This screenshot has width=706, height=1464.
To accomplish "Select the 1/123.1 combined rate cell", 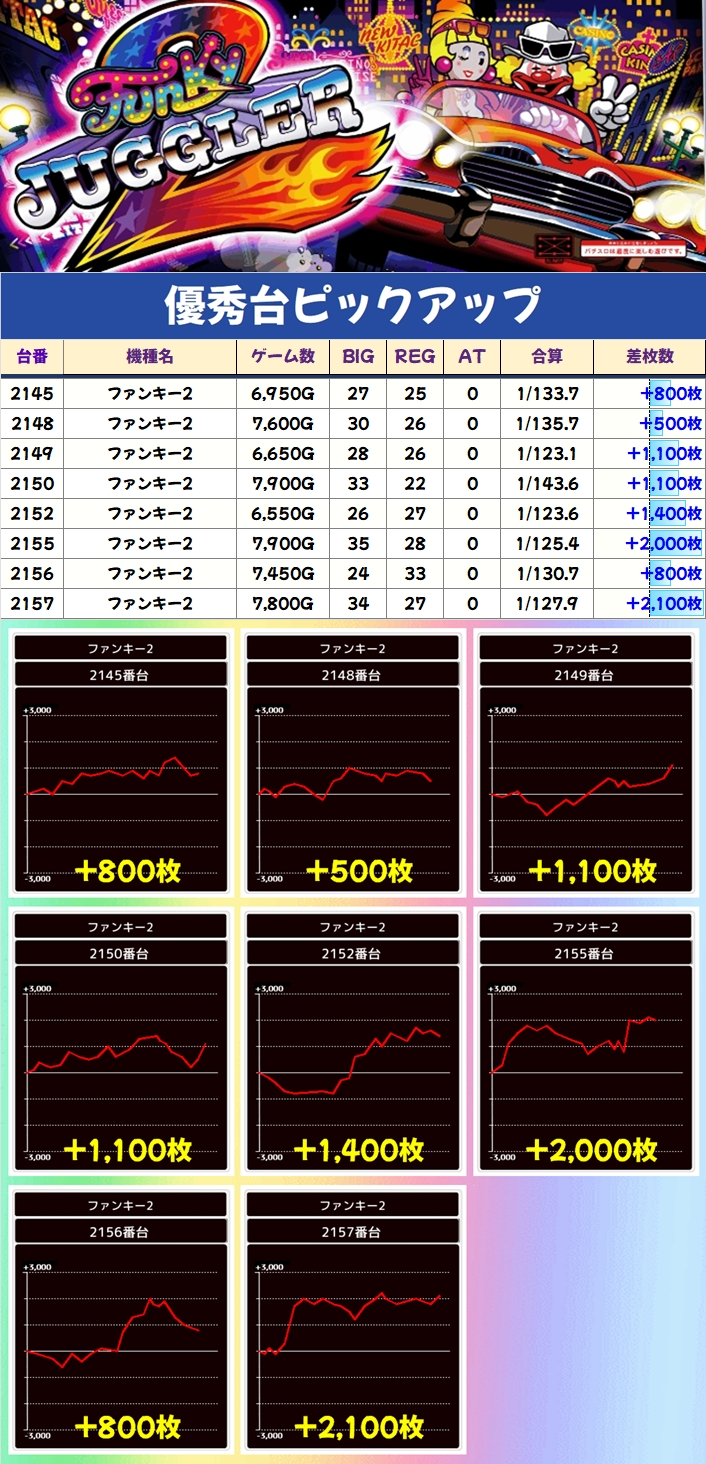I will 547,454.
